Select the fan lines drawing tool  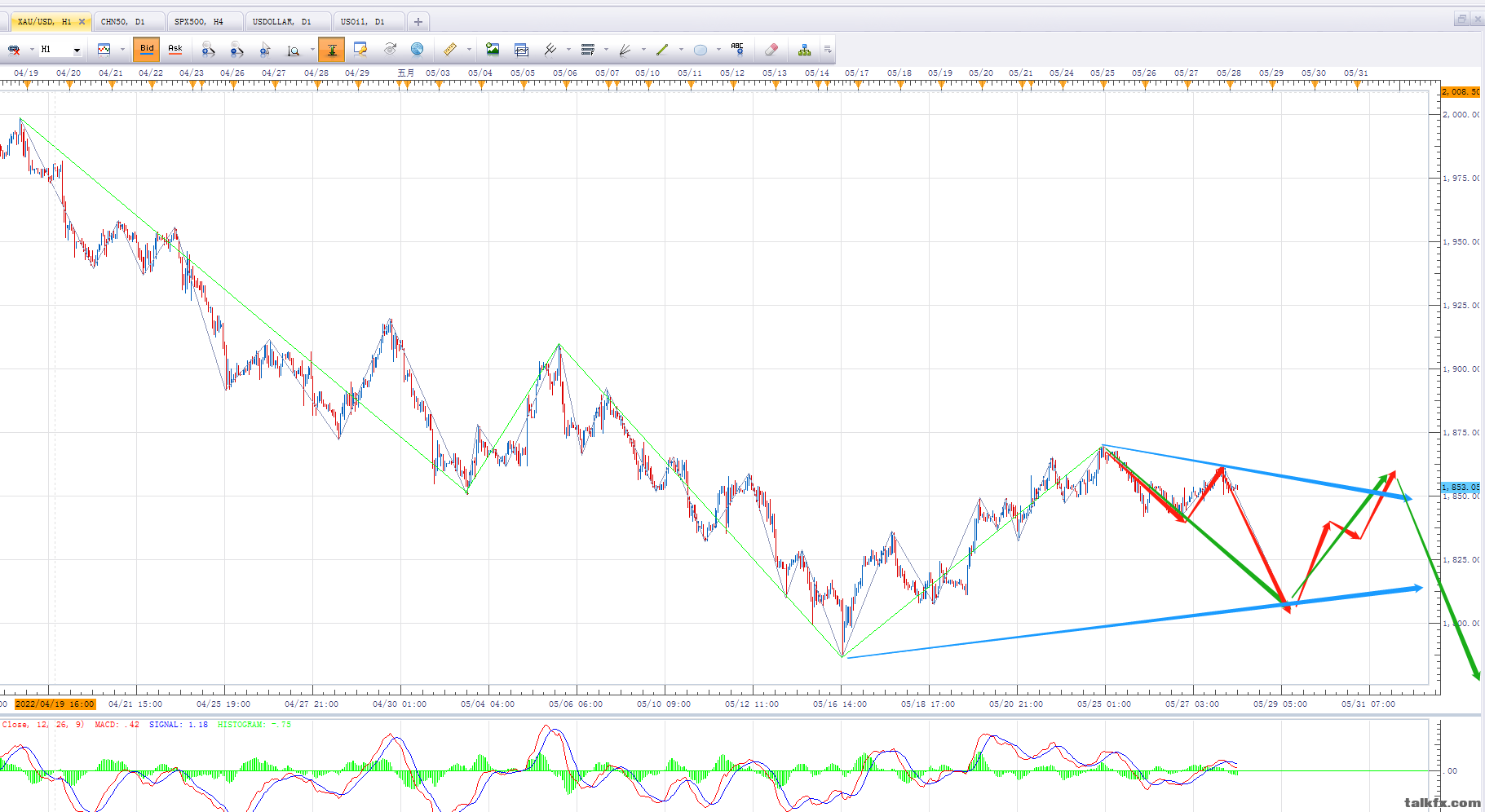click(625, 50)
